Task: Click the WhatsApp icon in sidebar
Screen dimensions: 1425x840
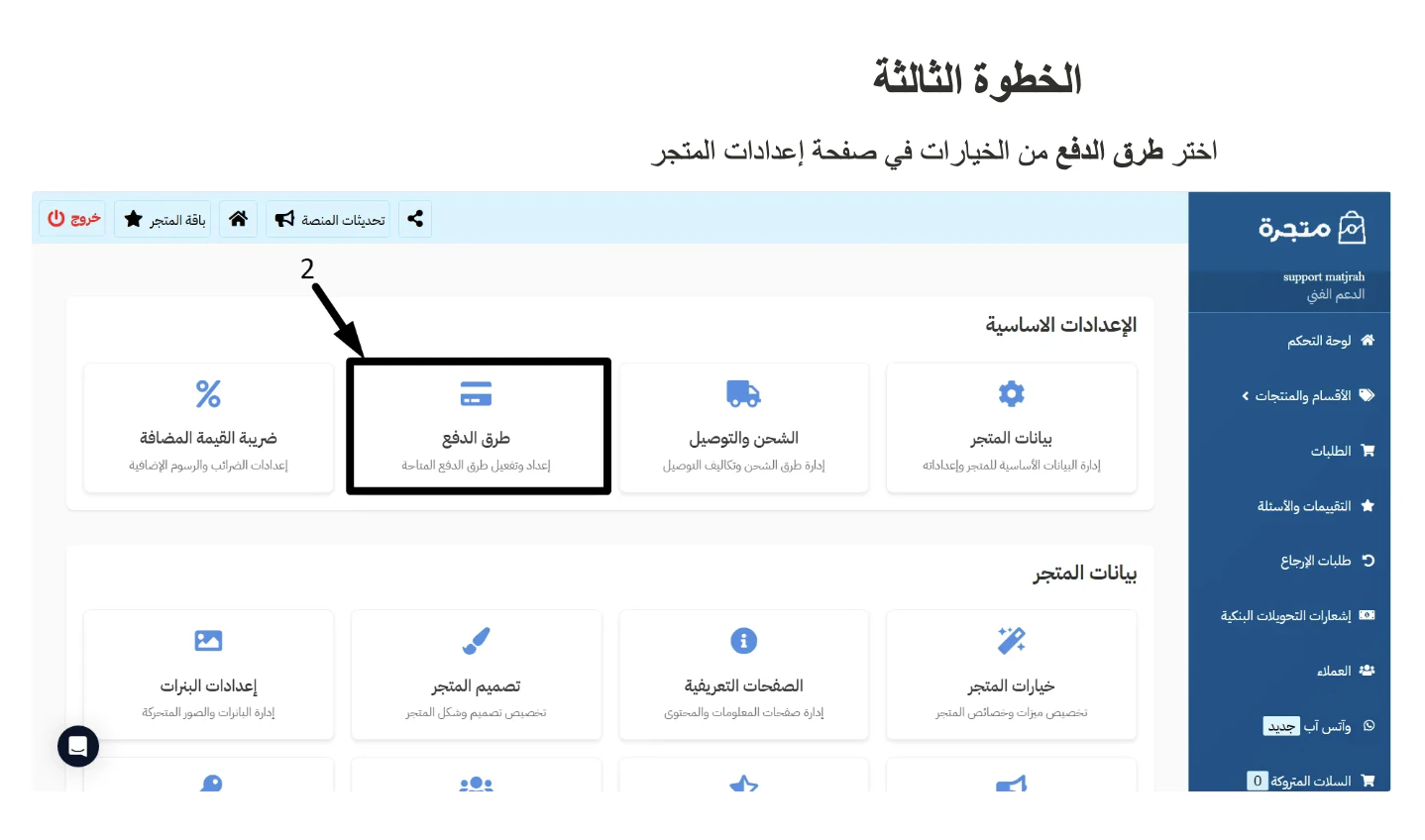Action: tap(1369, 726)
